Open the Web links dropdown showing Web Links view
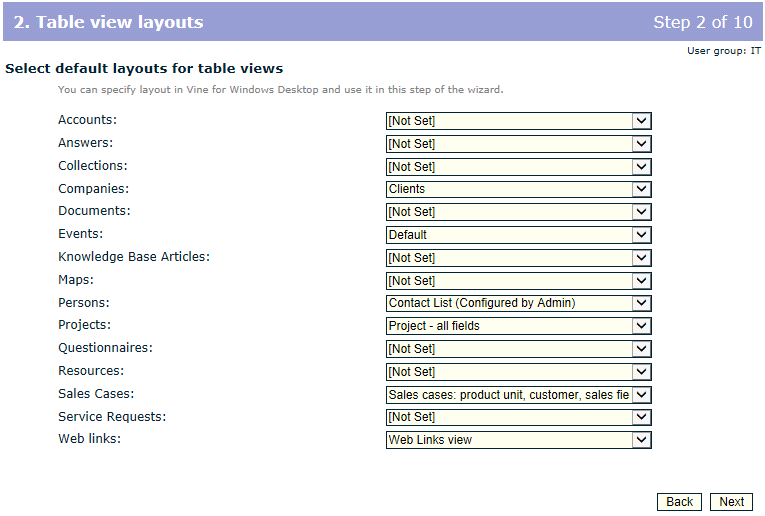 519,440
